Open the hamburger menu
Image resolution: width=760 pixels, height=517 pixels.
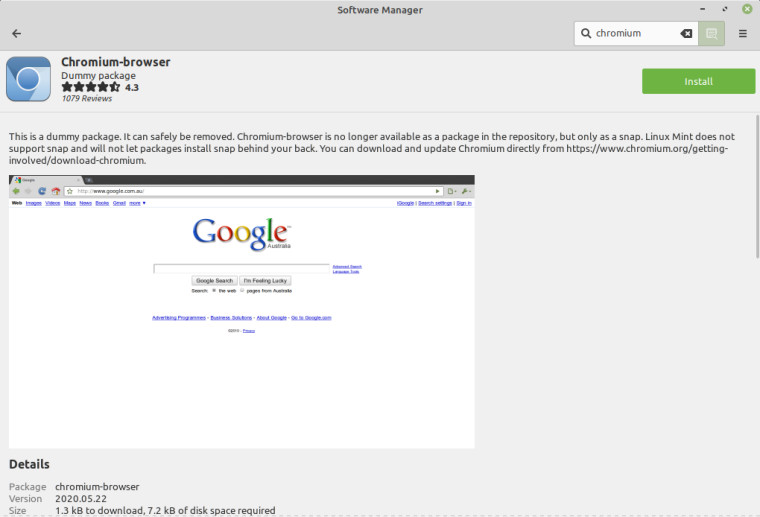[x=743, y=33]
